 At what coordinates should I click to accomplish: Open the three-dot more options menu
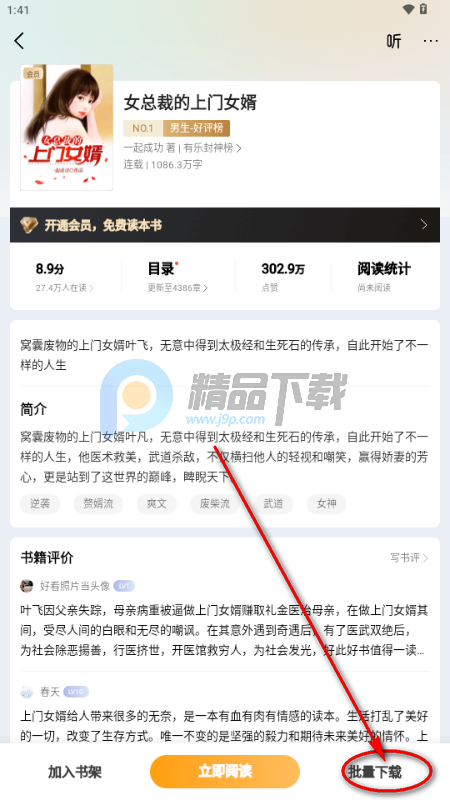(x=431, y=41)
